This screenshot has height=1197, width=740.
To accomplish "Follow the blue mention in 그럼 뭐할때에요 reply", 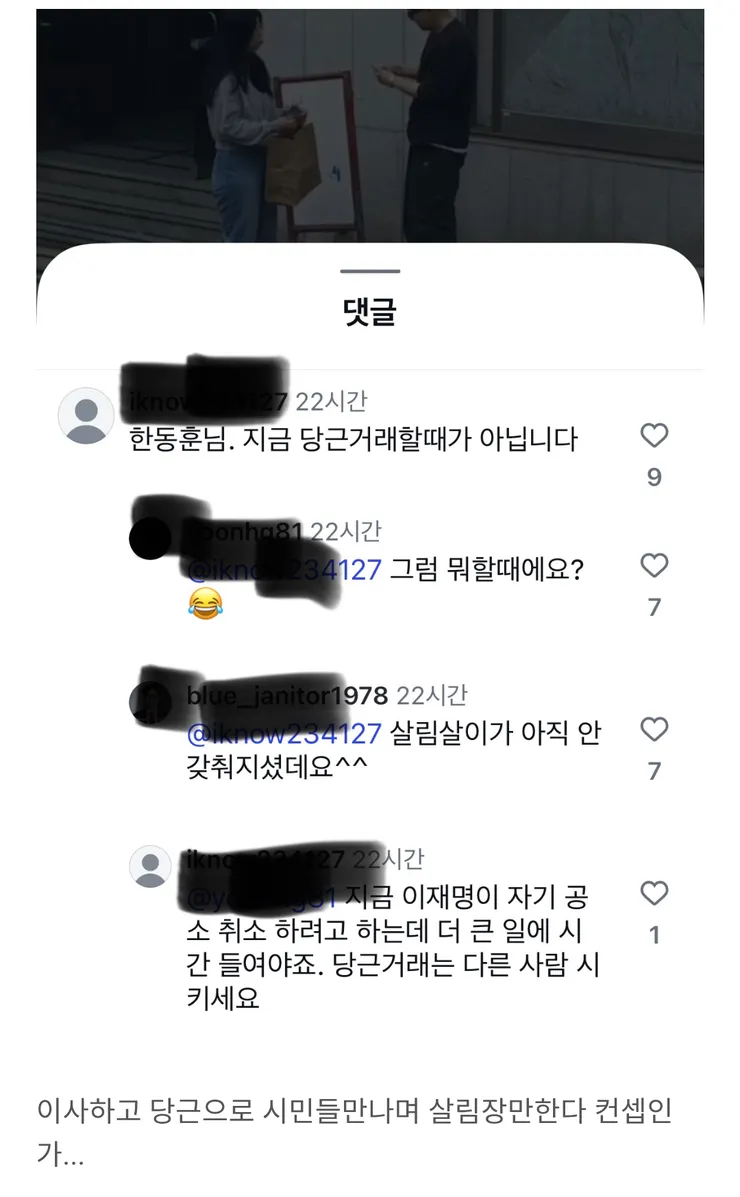I will tap(284, 570).
